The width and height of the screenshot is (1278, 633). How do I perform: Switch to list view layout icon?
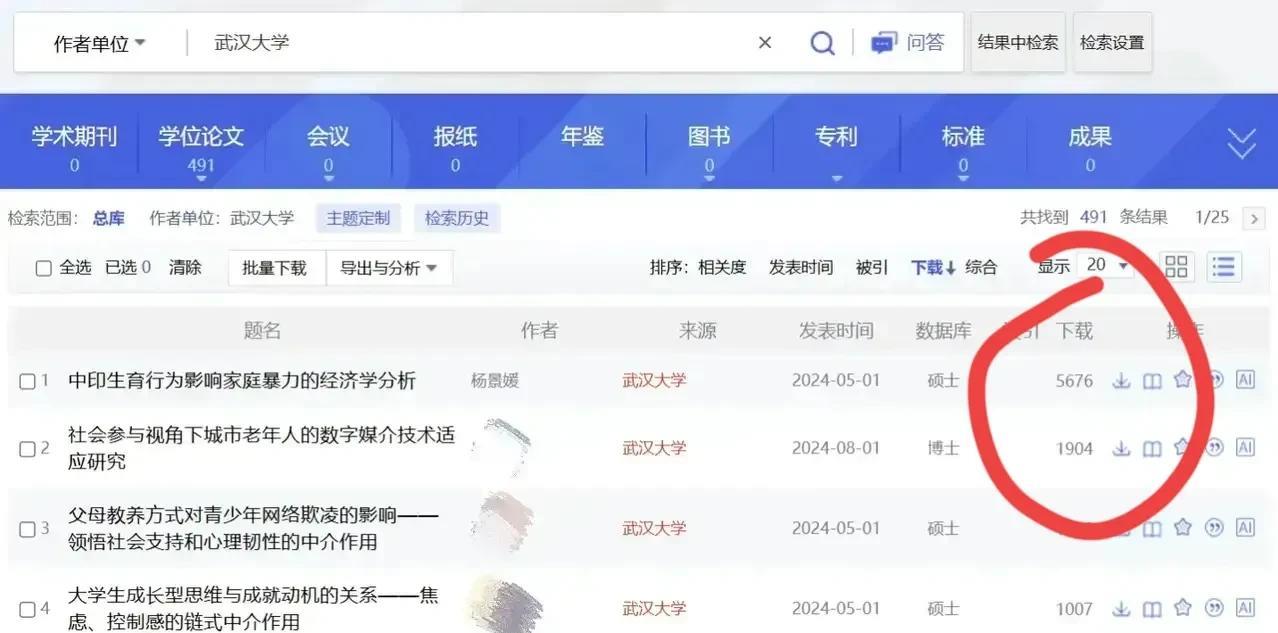(1223, 266)
